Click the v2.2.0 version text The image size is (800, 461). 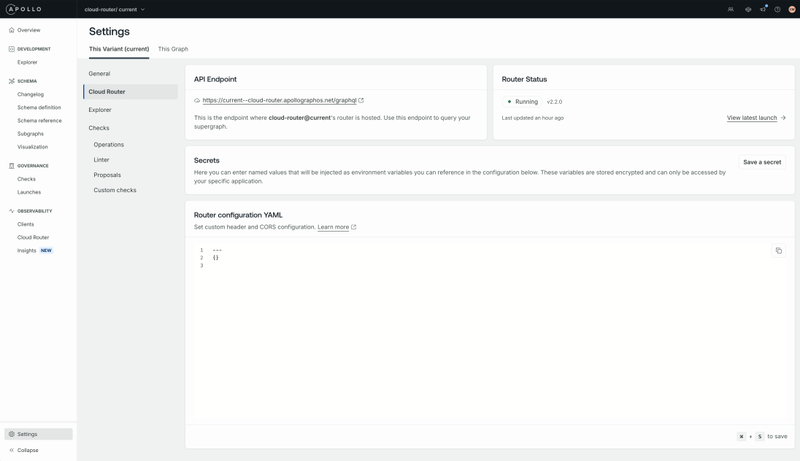[554, 102]
